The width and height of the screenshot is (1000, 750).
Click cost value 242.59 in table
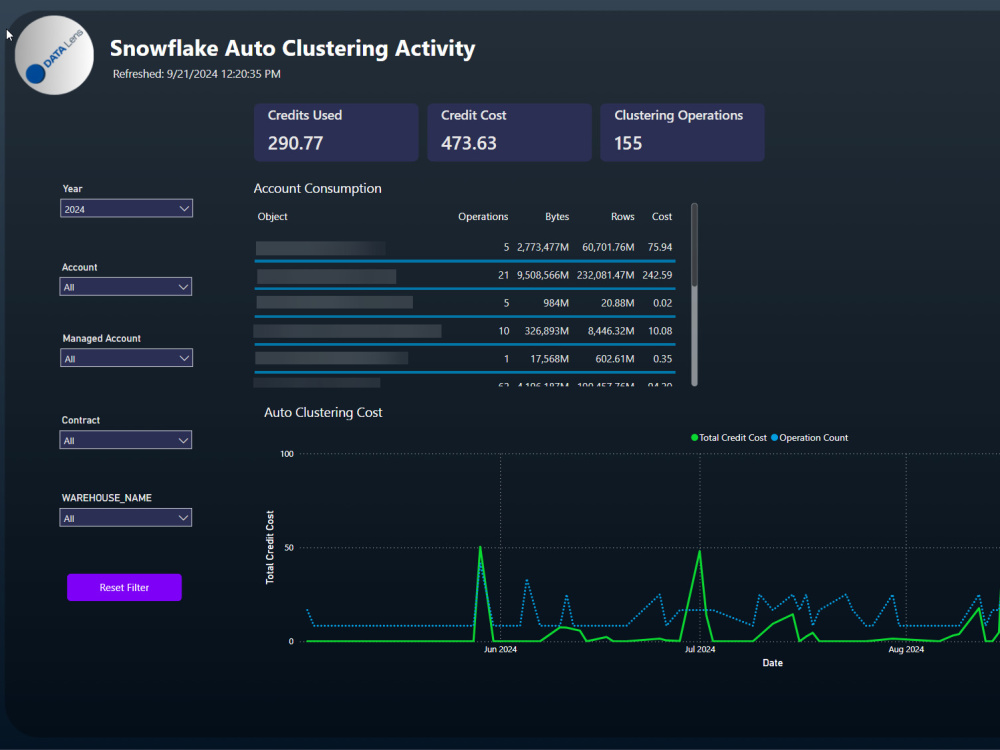tap(657, 275)
